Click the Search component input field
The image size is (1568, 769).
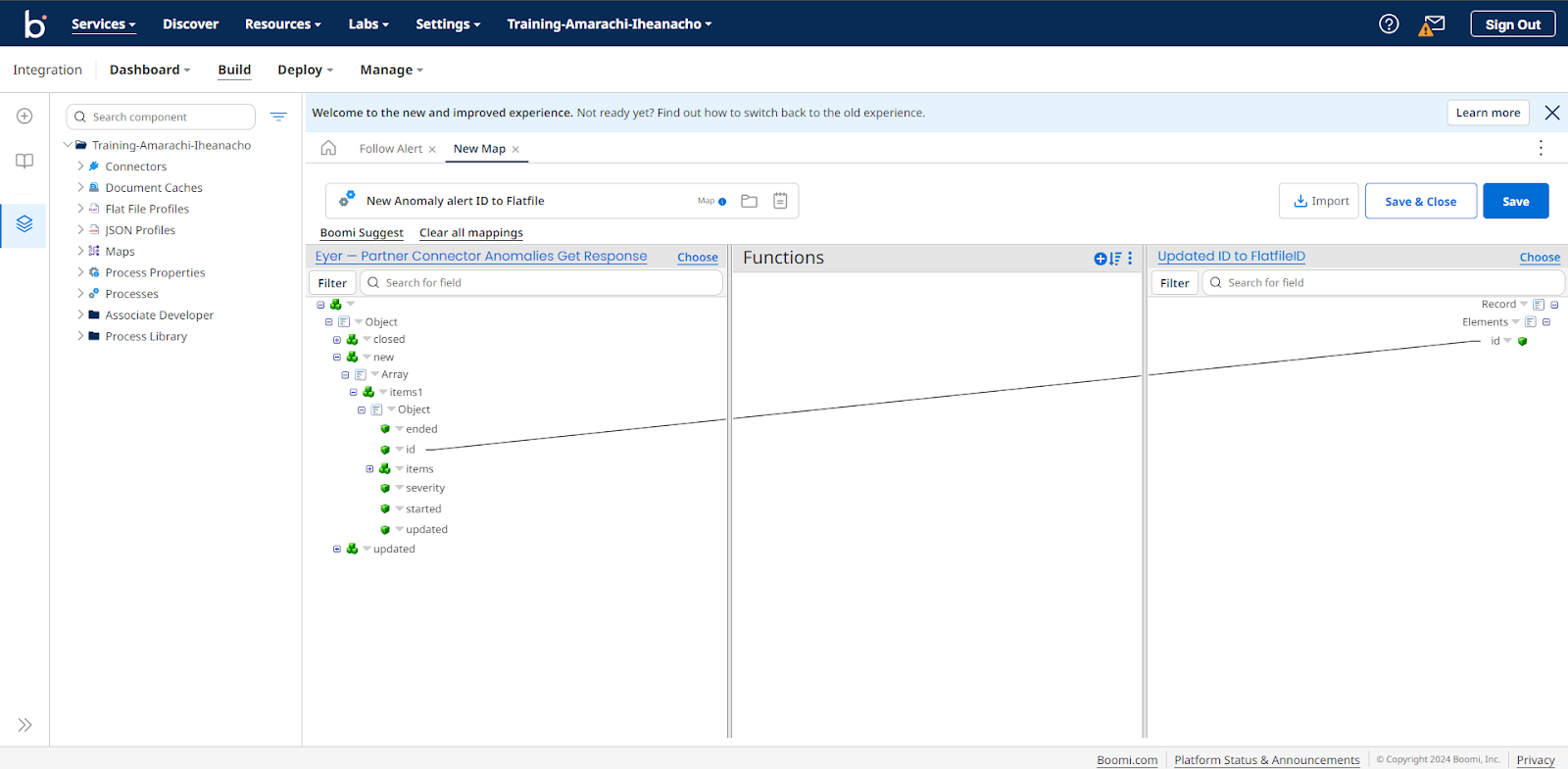coord(161,117)
